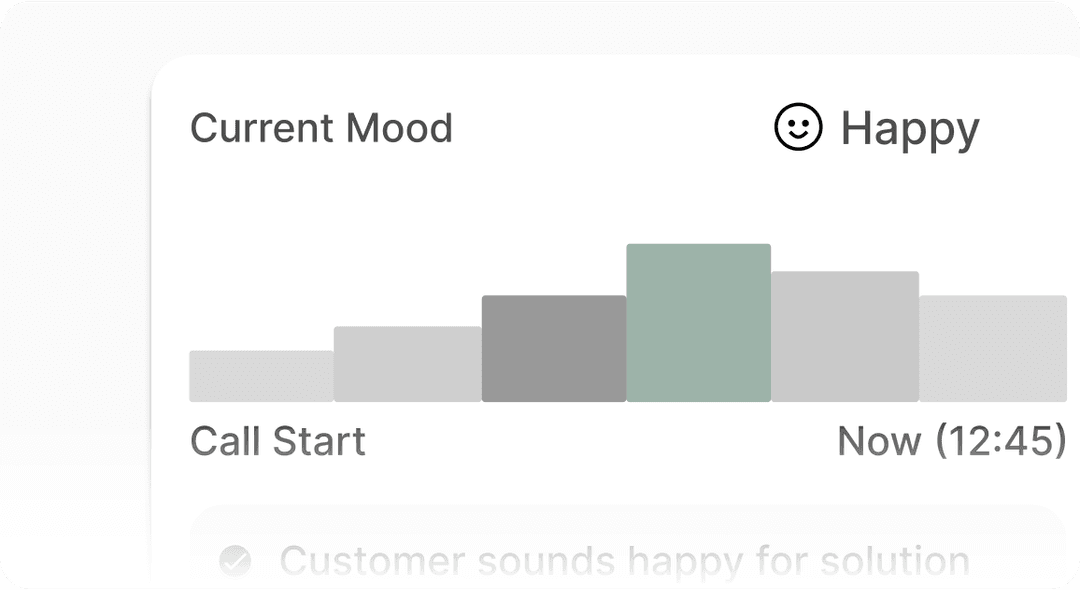The image size is (1080, 590).
Task: Open the Customer sounds happy for solution note
Action: tap(624, 560)
